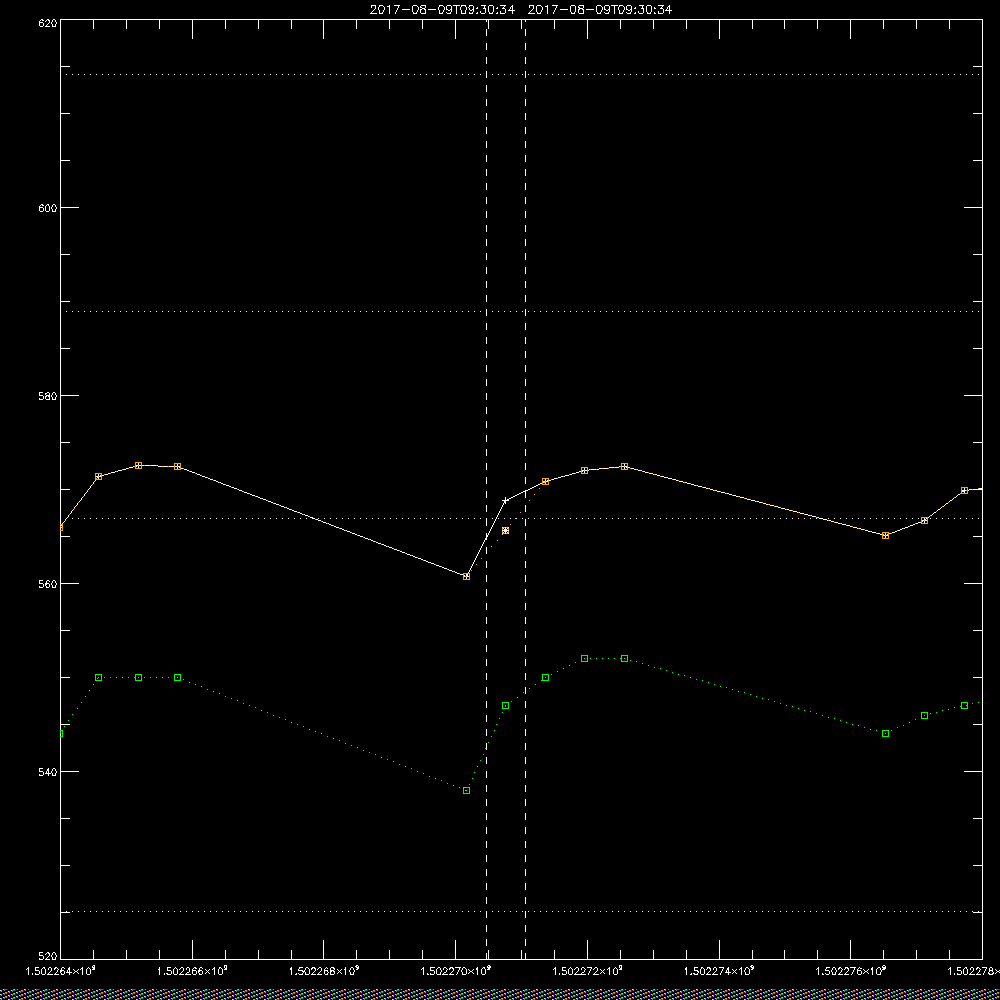1000x1000 pixels.
Task: Click the x-axis label 1.502272×10⁹
Action: click(587, 971)
